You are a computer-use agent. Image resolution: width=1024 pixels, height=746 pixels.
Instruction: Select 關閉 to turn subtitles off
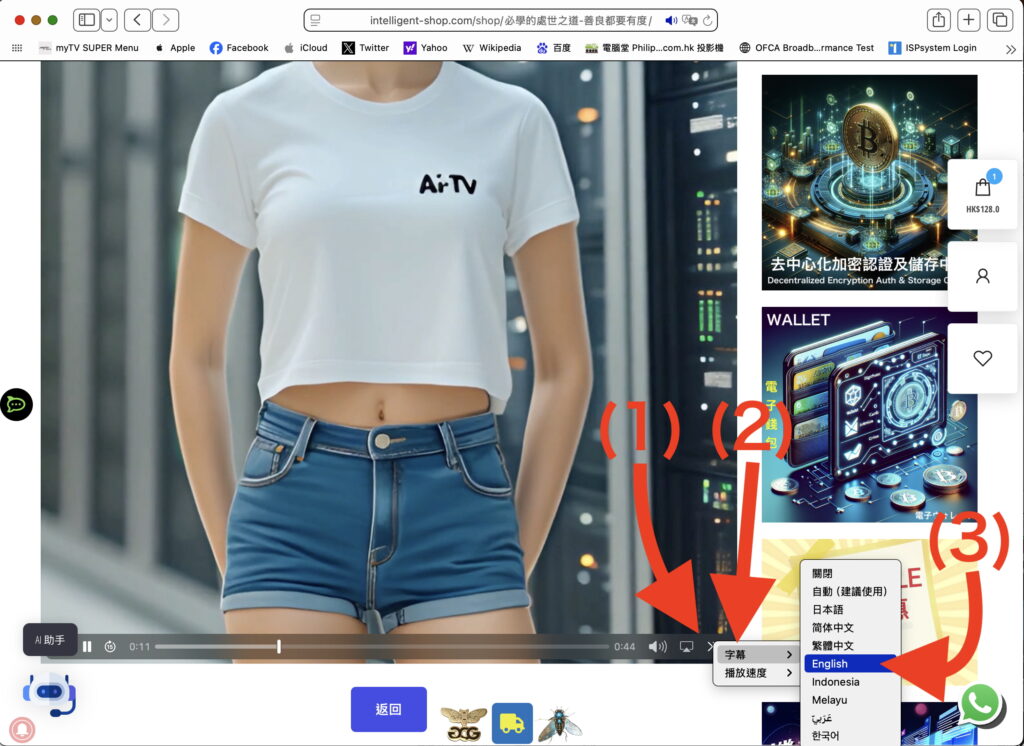[x=850, y=574]
